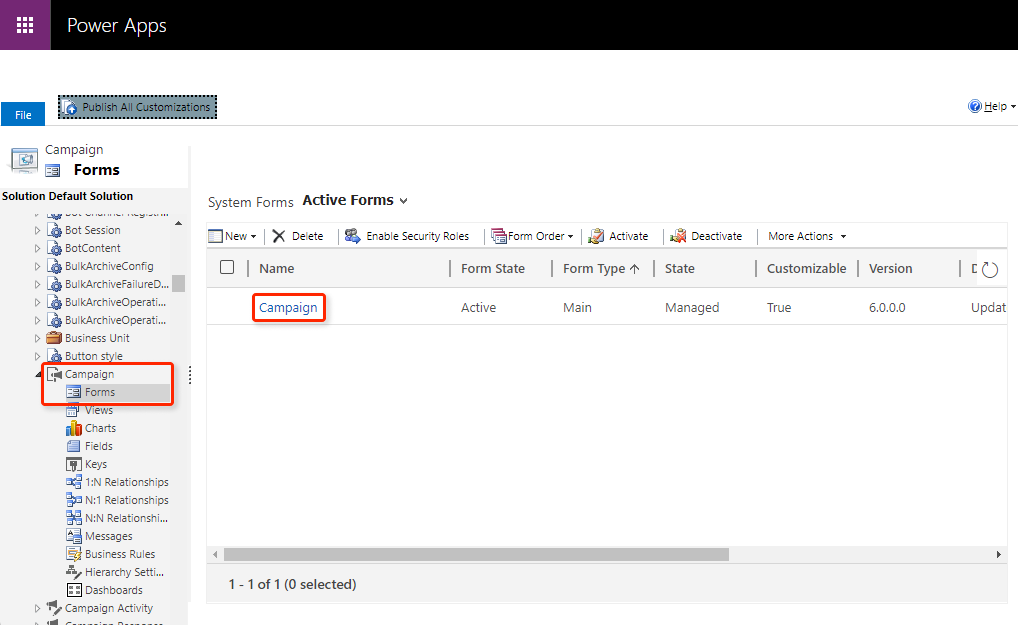The image size is (1018, 625).
Task: Open the Help menu
Action: pos(991,106)
